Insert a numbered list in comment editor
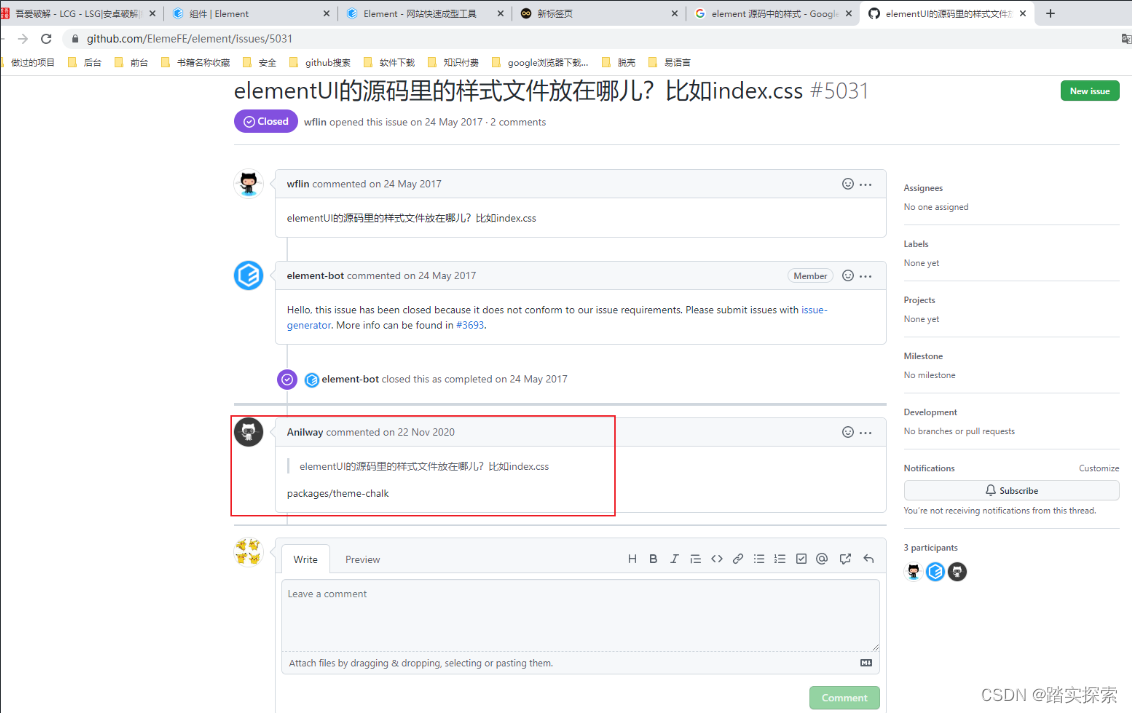 (x=780, y=559)
